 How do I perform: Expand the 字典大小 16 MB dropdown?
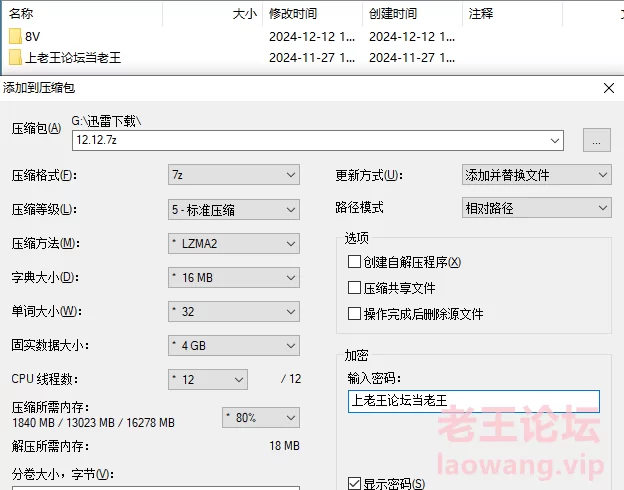234,277
